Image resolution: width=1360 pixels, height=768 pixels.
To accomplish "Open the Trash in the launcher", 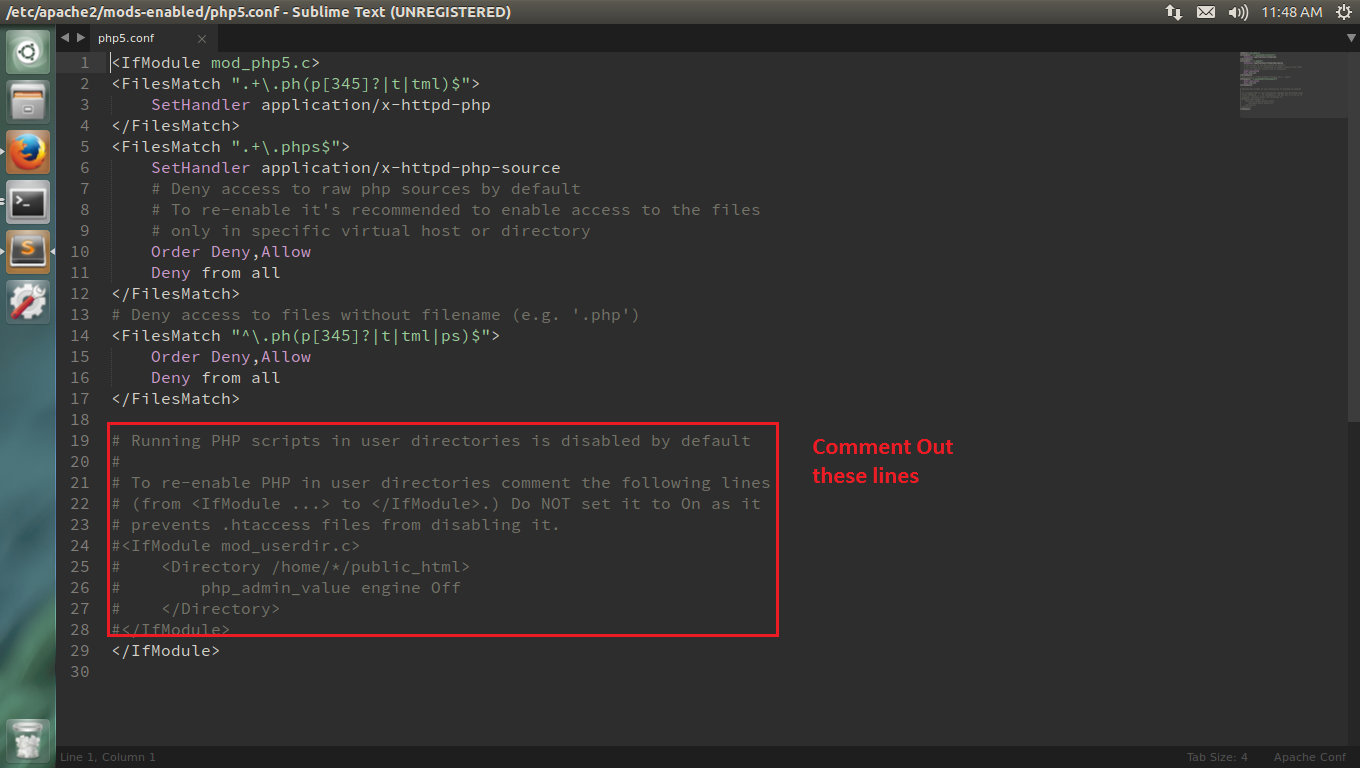I will coord(28,741).
